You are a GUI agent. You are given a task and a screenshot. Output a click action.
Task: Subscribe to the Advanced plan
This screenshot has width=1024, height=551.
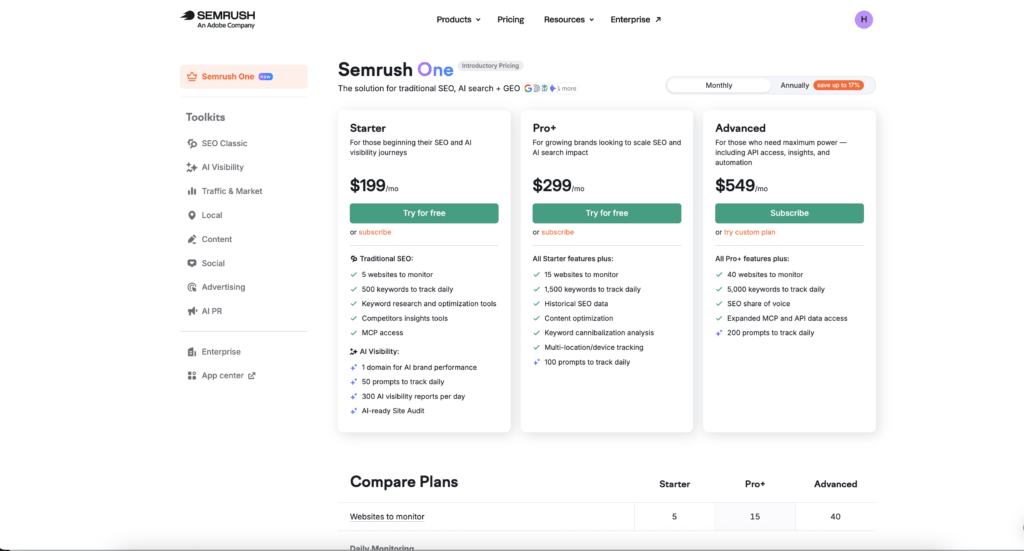pos(789,213)
